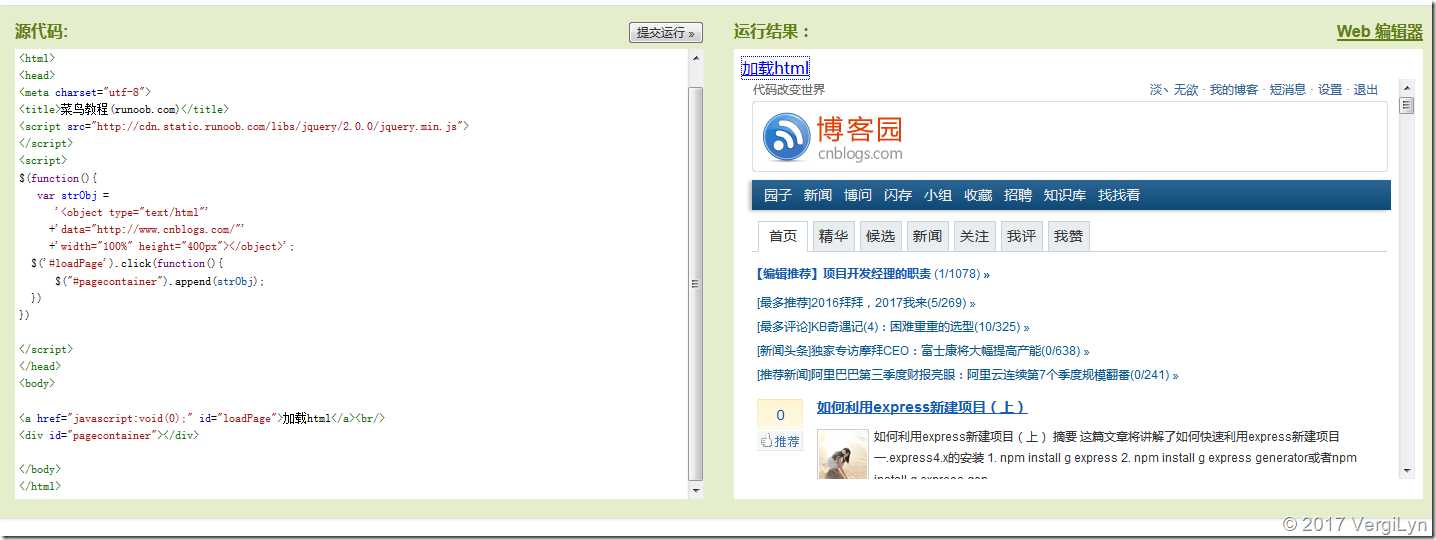Click the 退出 logout link

(1366, 90)
